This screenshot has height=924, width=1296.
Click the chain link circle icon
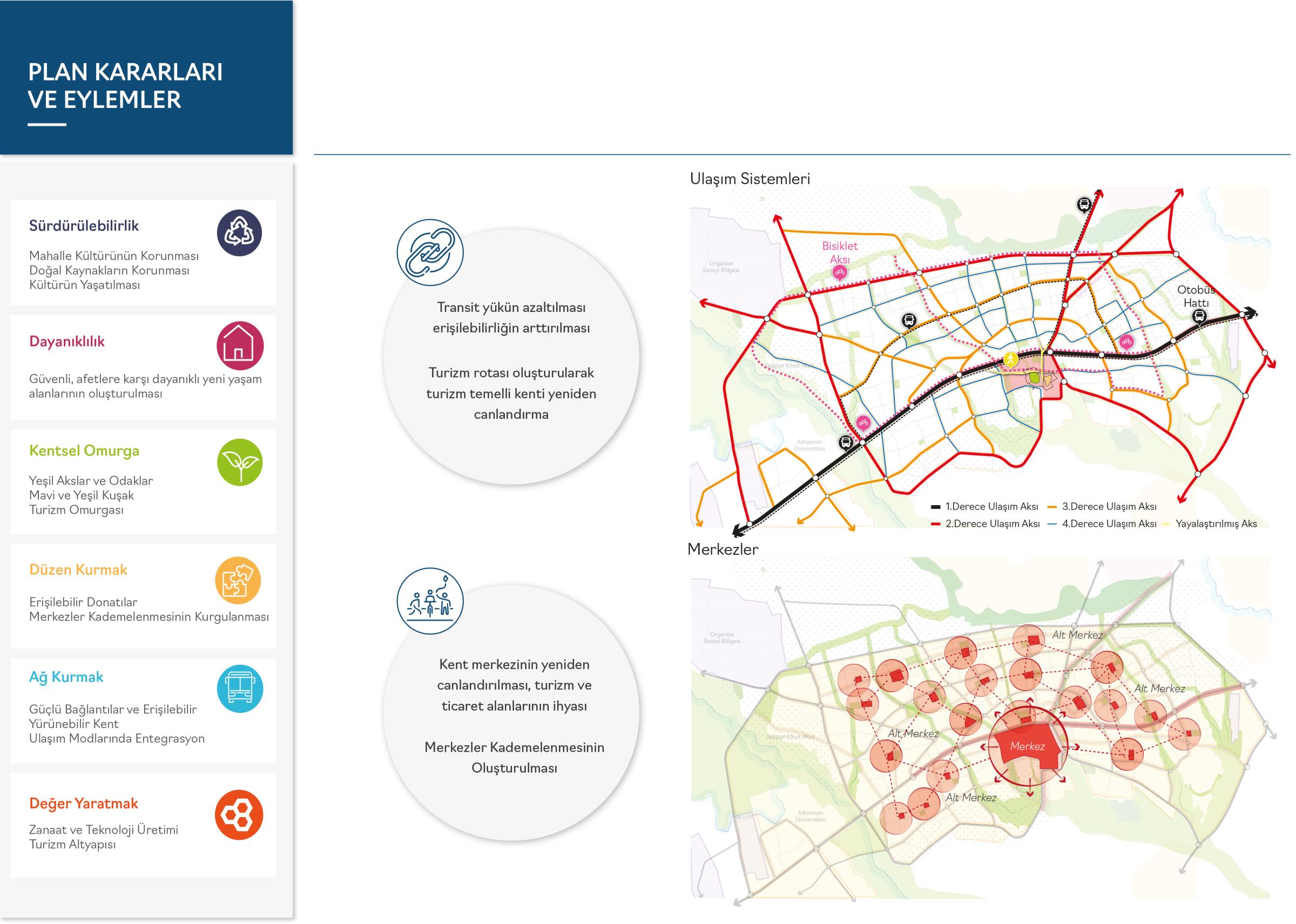(430, 253)
